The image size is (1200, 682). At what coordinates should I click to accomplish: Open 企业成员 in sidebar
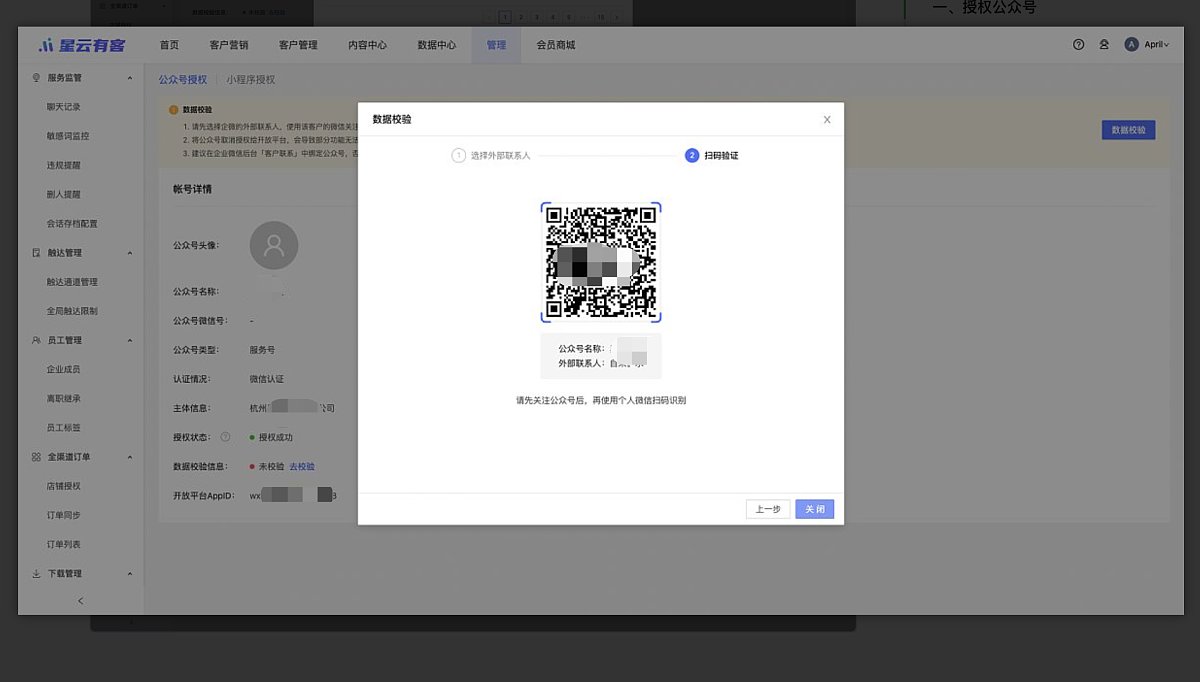(63, 369)
